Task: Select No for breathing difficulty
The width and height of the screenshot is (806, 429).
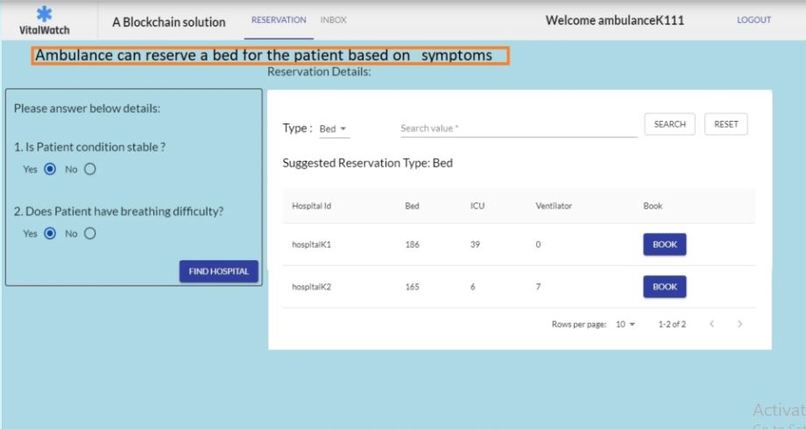Action: click(90, 234)
